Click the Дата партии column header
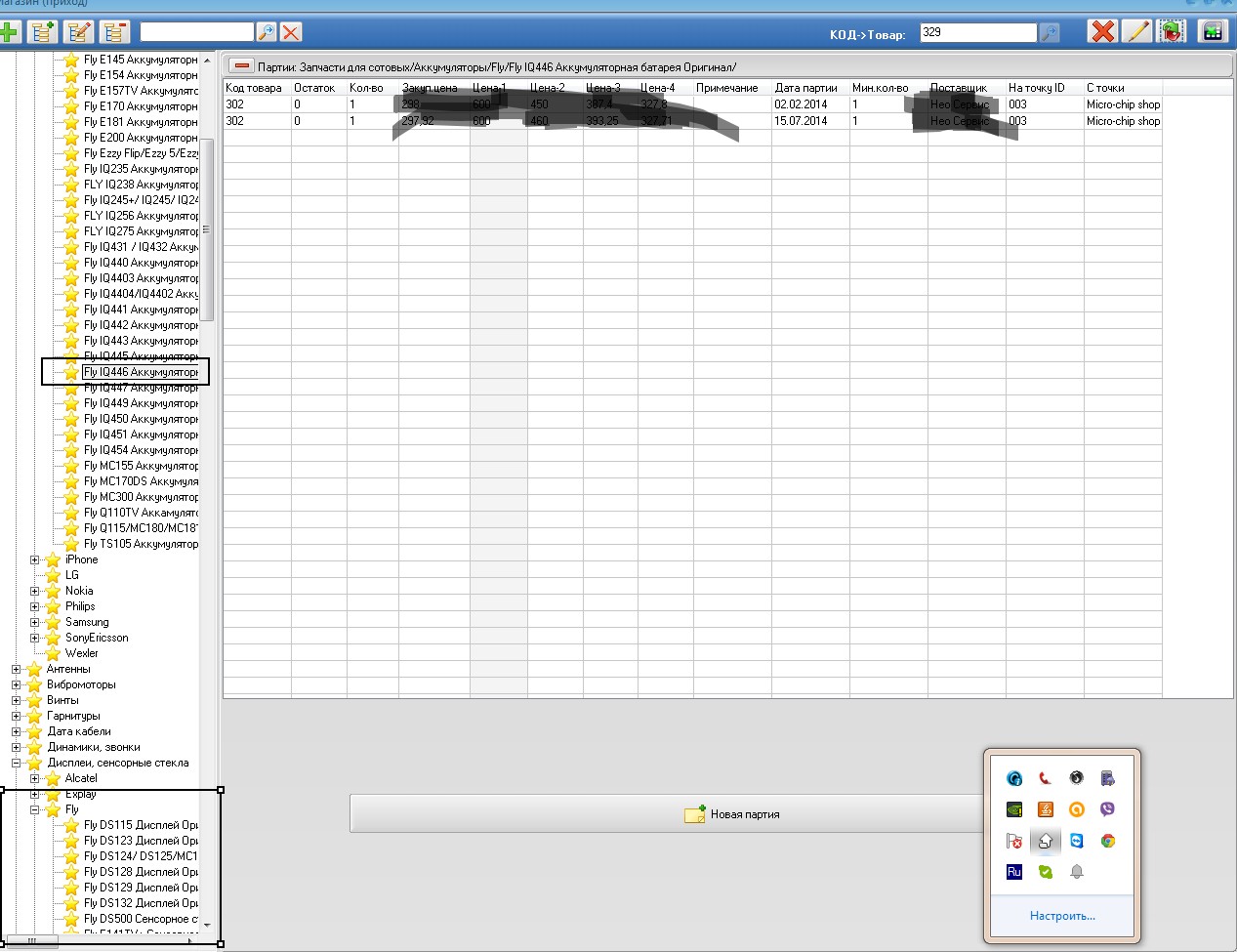The height and width of the screenshot is (952, 1237). click(805, 88)
